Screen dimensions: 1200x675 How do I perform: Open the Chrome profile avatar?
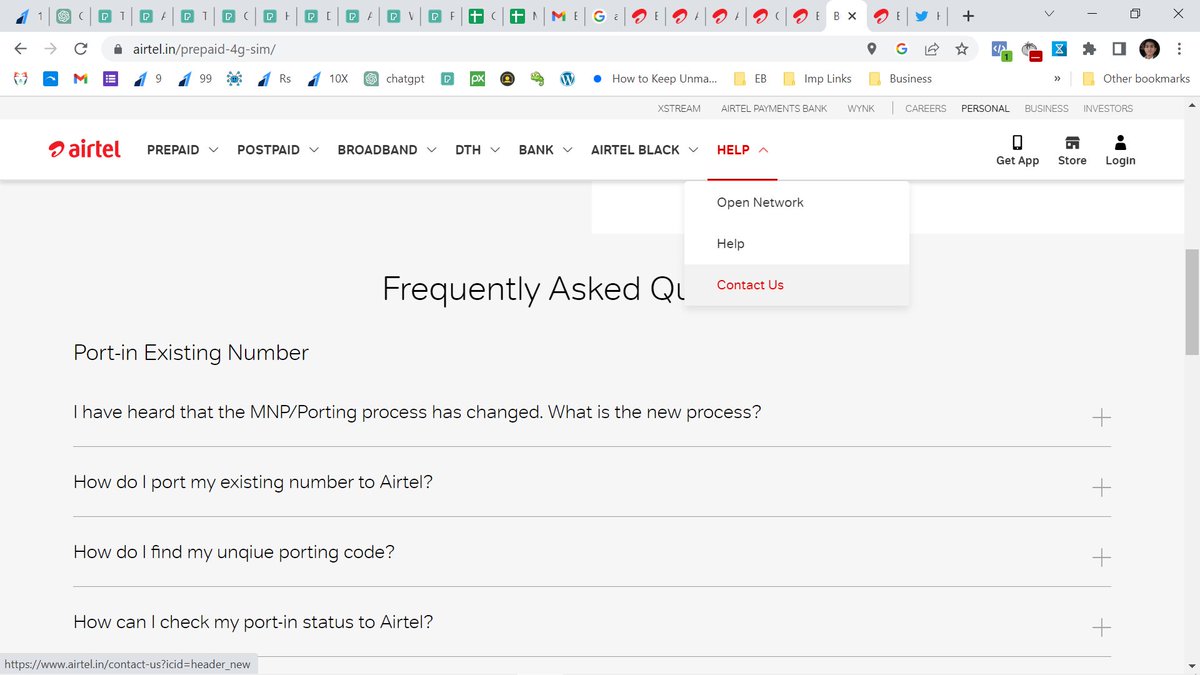tap(1149, 48)
